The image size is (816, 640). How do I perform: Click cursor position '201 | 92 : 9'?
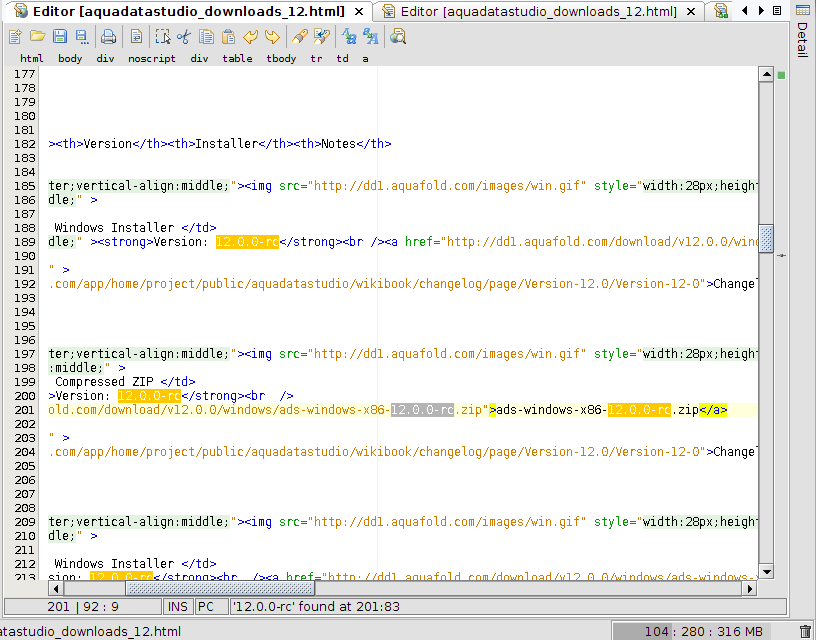tap(83, 607)
